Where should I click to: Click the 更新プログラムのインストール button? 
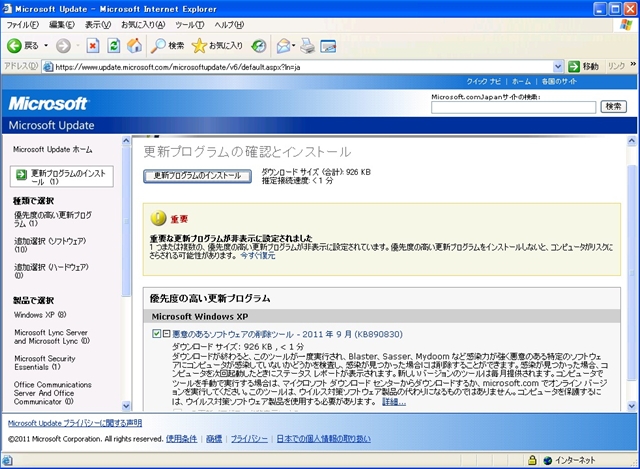[197, 176]
